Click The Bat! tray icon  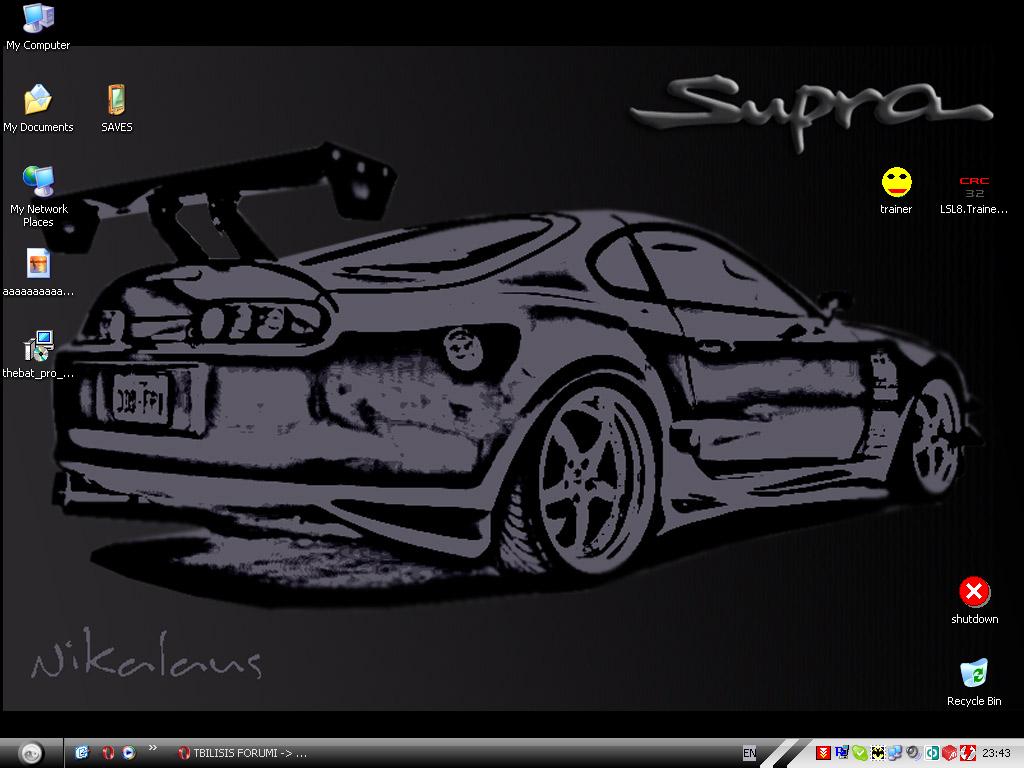877,753
